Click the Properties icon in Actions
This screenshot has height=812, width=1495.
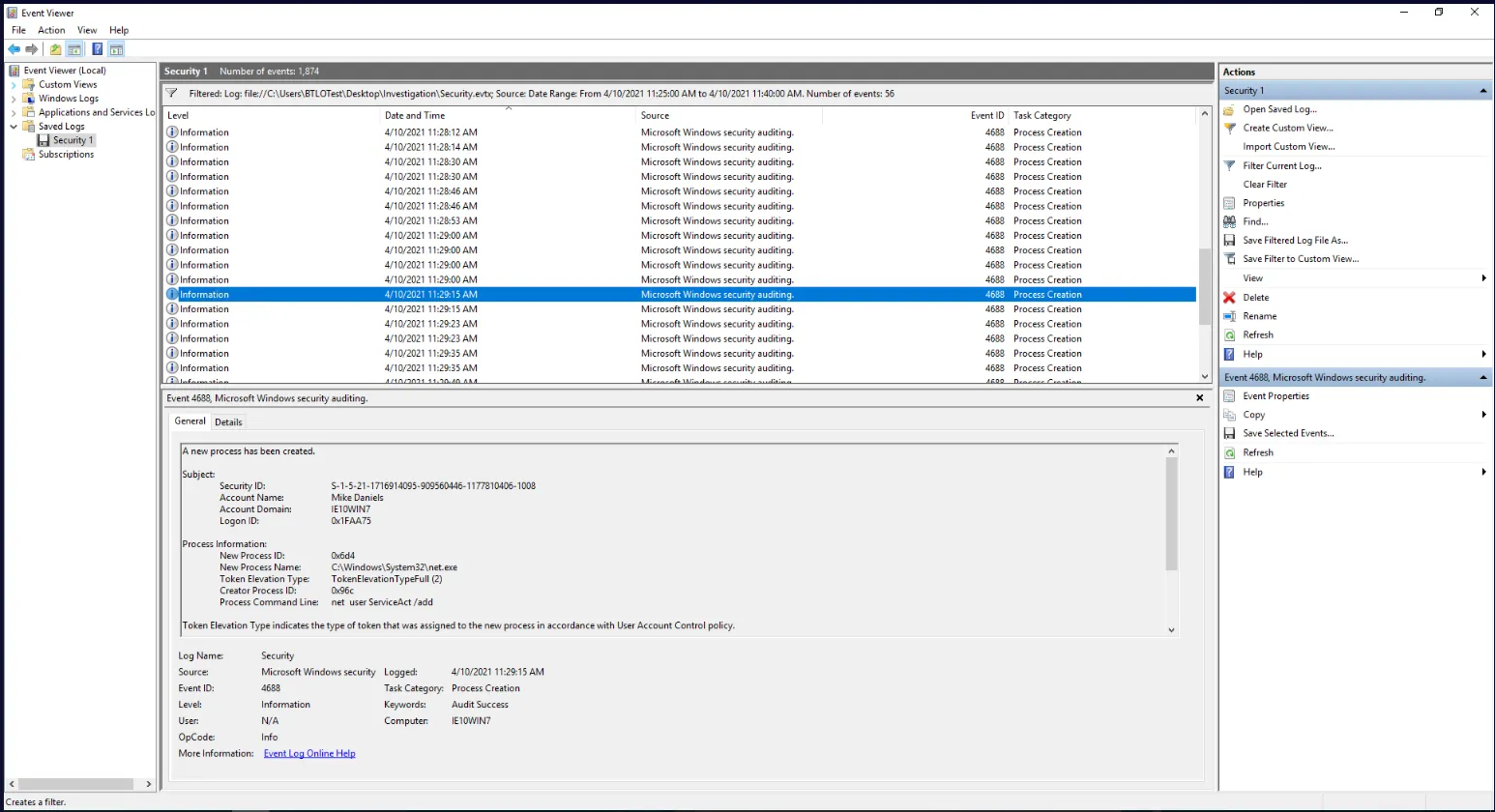tap(1229, 204)
